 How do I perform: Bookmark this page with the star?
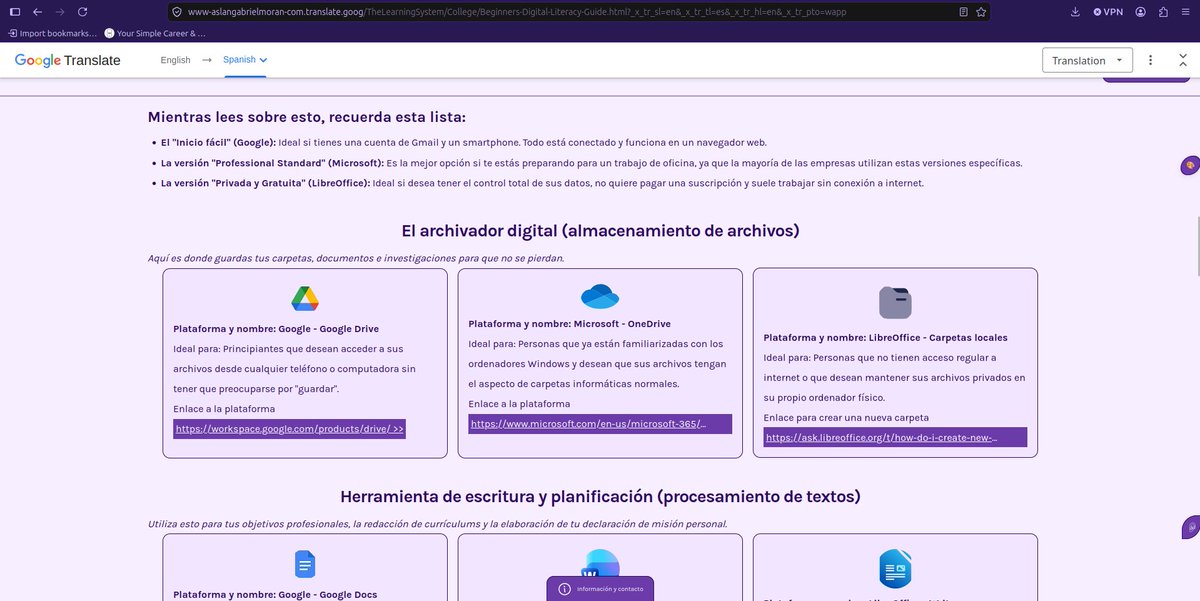(x=981, y=12)
